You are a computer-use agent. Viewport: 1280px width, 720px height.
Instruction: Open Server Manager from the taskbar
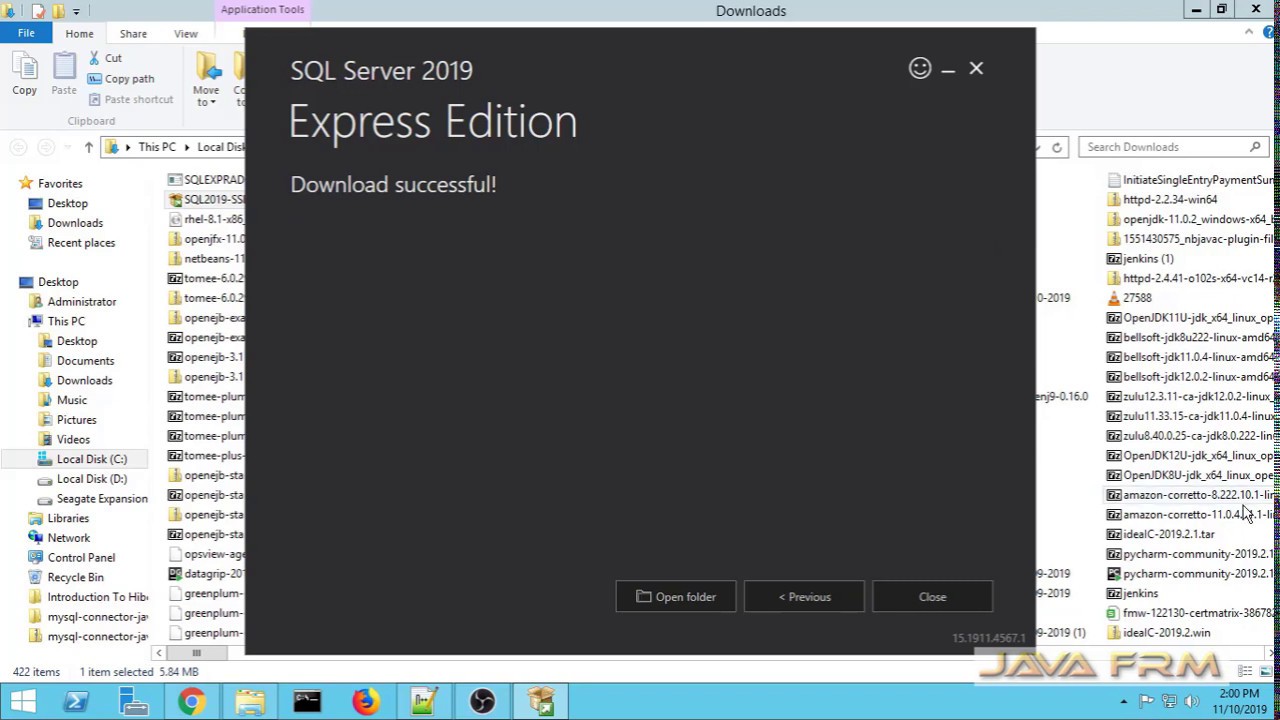click(133, 702)
